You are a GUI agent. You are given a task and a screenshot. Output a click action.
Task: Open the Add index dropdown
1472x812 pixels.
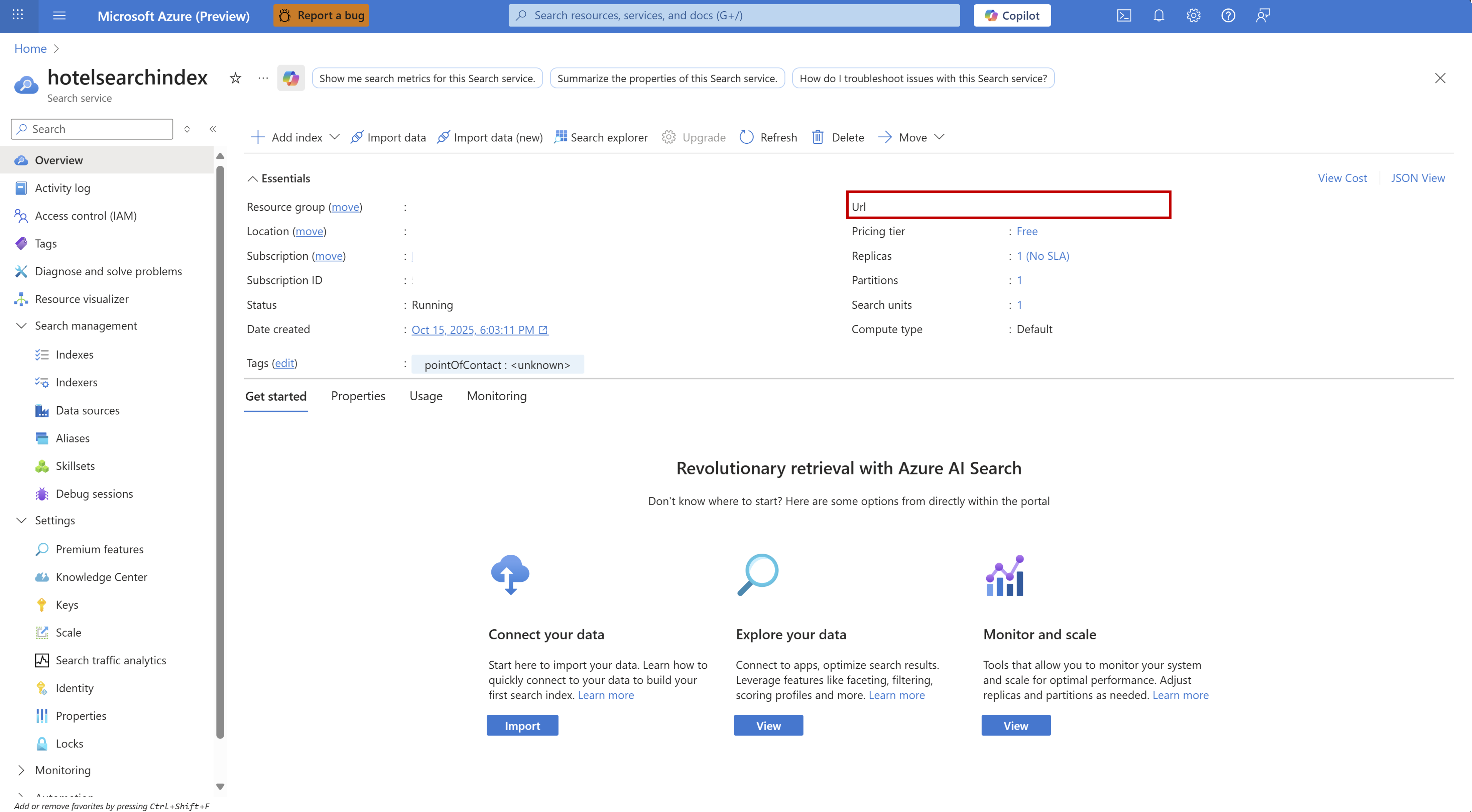[295, 137]
